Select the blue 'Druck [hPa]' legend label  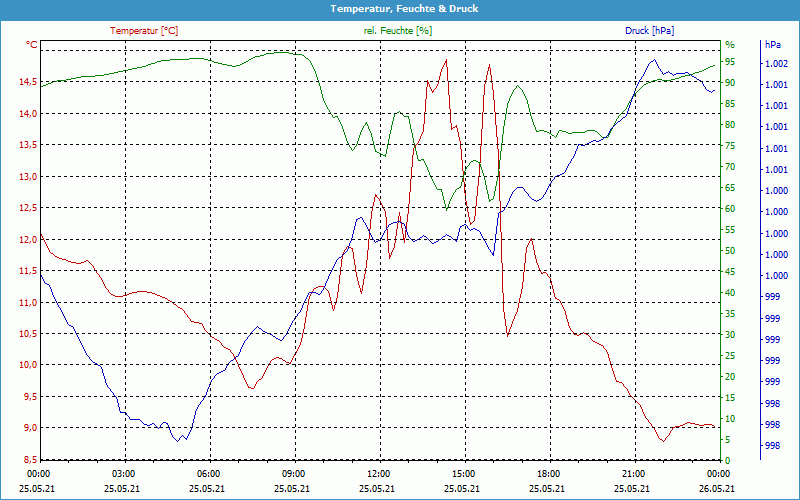tap(649, 31)
